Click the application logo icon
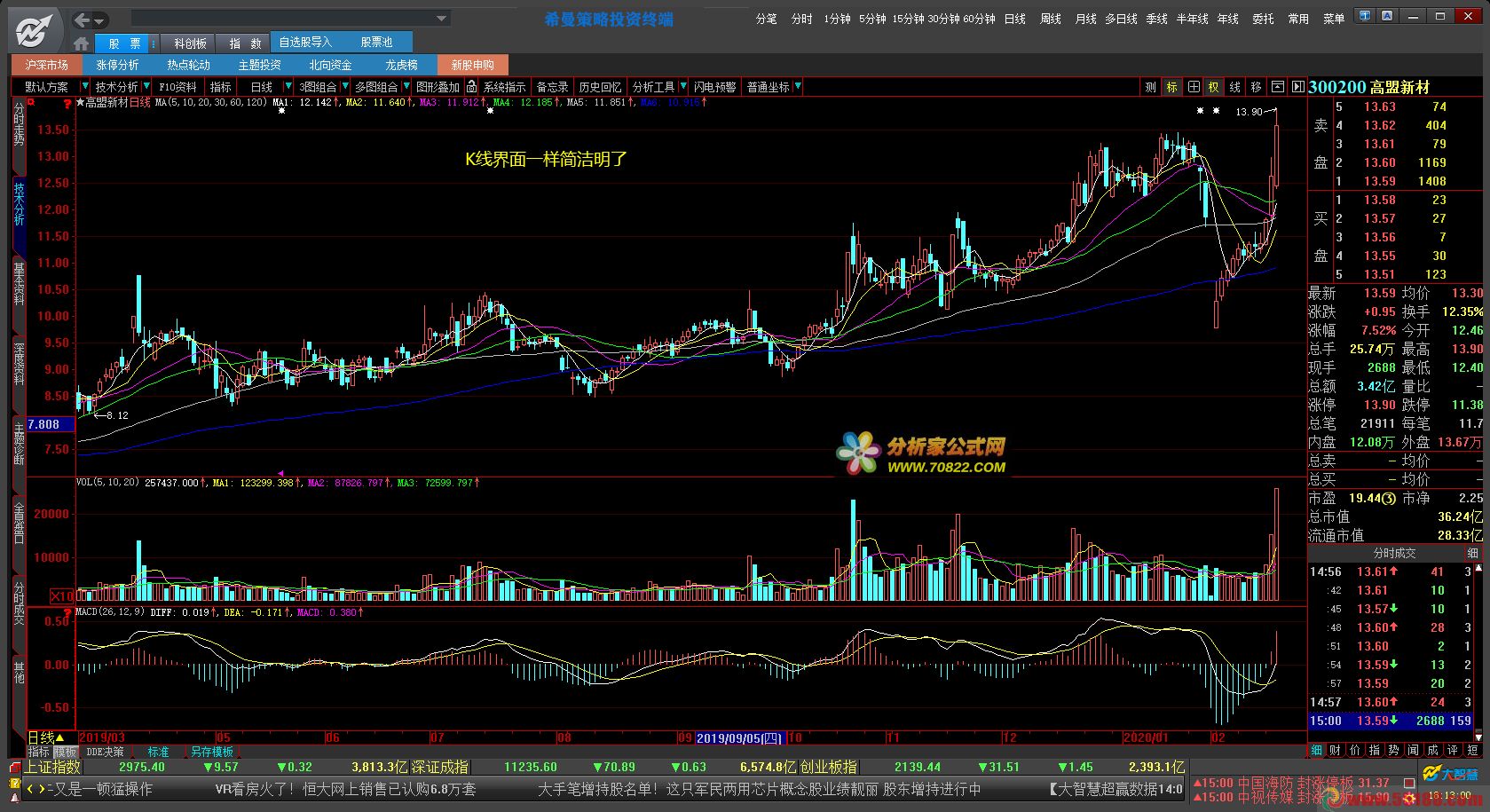This screenshot has height=812, width=1490. [x=35, y=31]
